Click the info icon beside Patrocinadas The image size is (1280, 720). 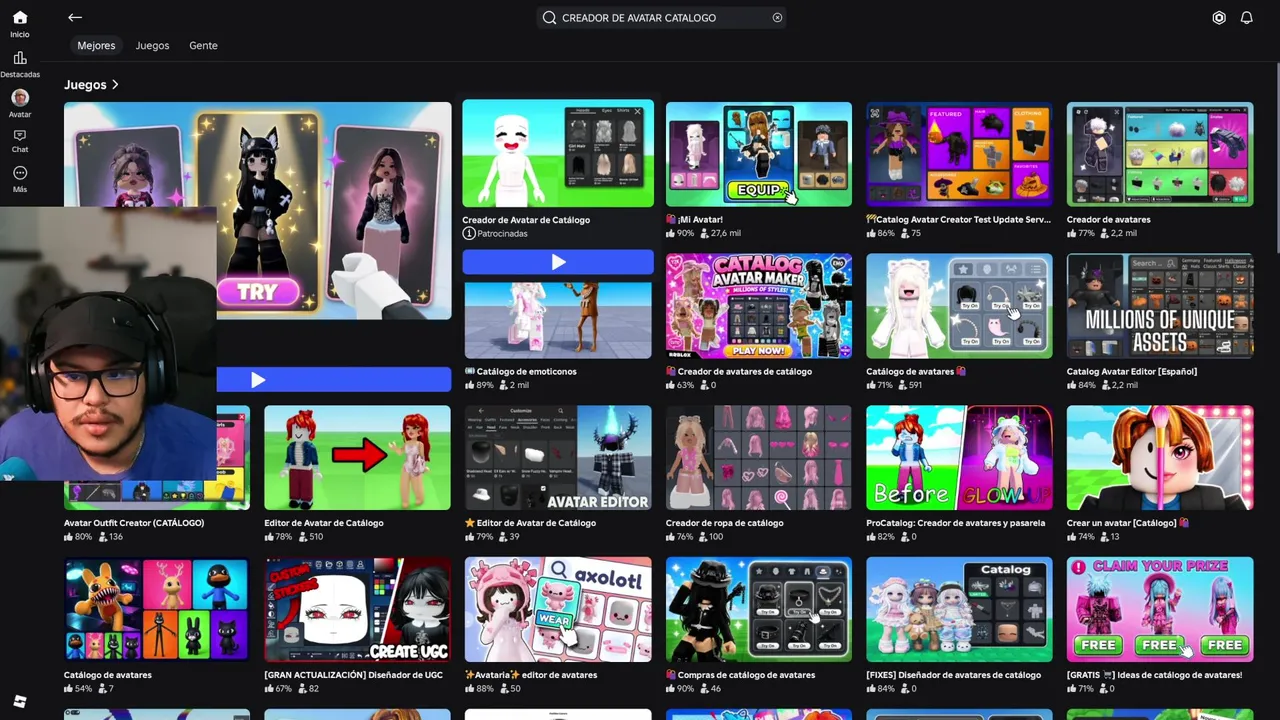tap(468, 234)
